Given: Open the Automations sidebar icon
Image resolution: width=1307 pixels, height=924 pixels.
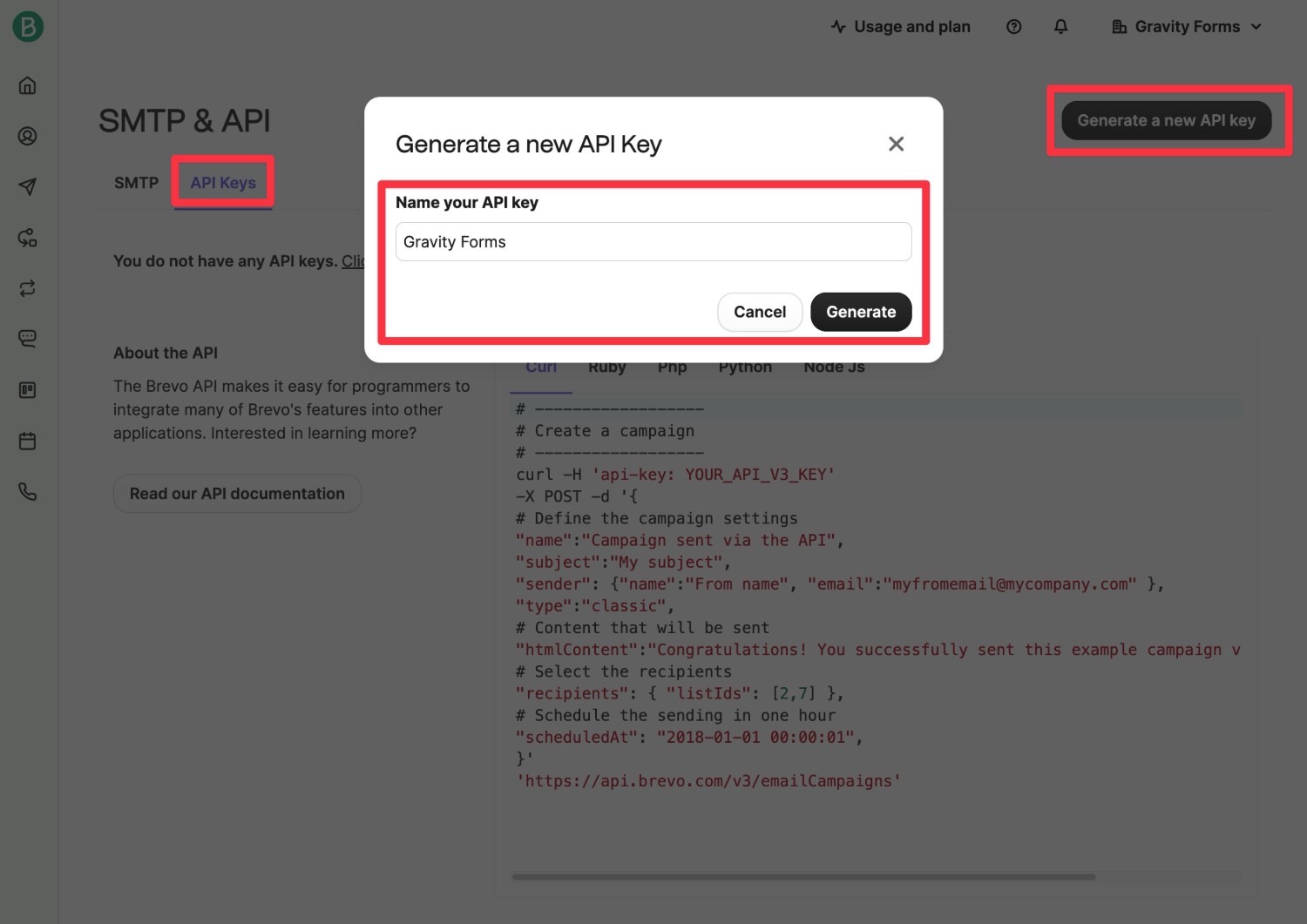Looking at the screenshot, I should click(x=28, y=238).
